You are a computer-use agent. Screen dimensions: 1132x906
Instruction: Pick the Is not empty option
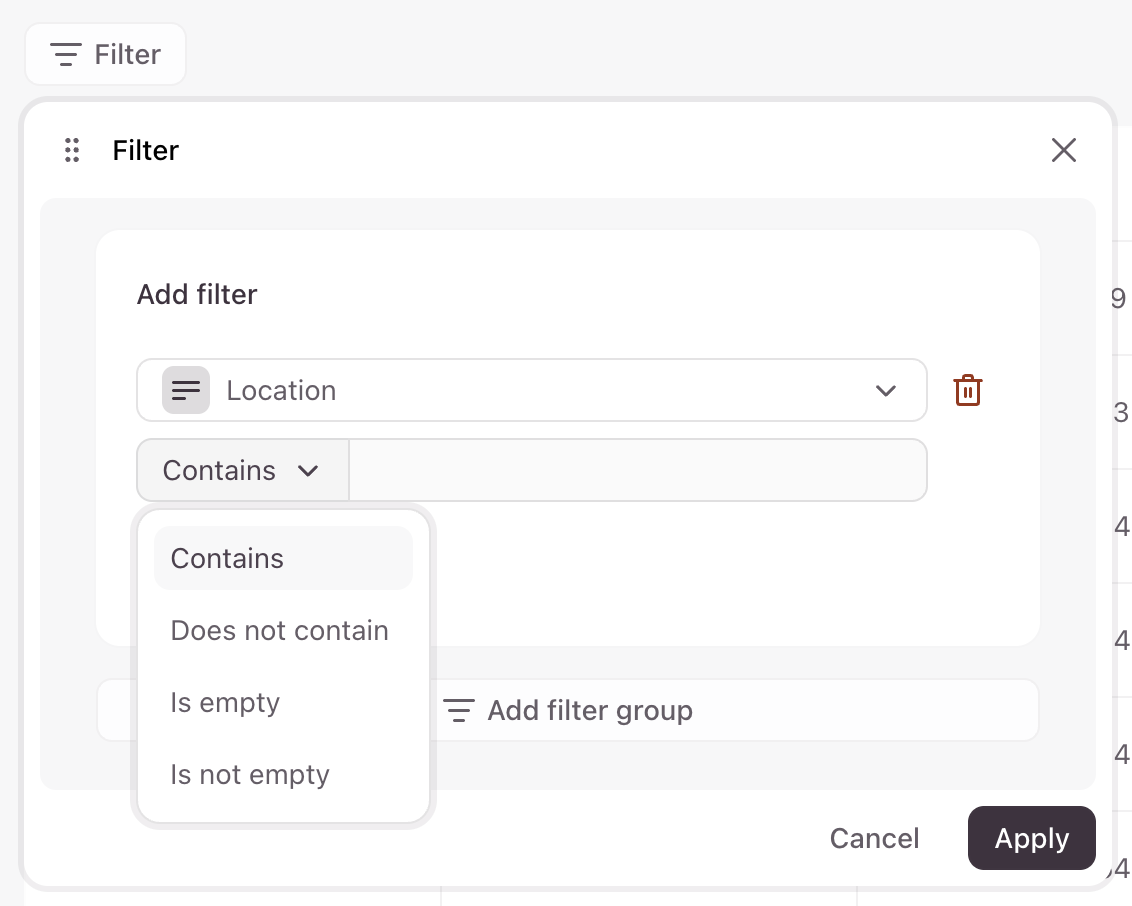point(250,774)
